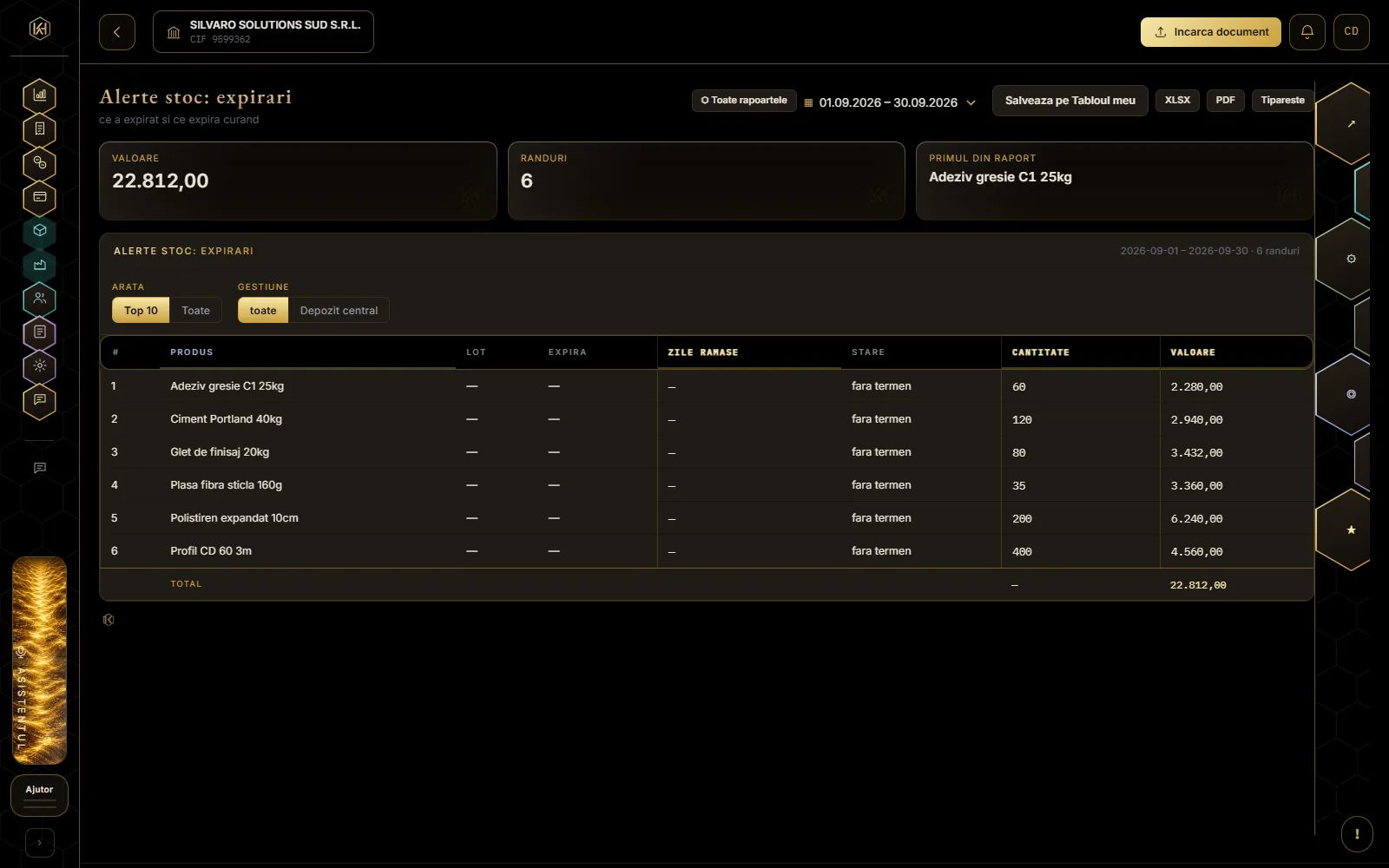Expand the sidebar with the bottom chevron
This screenshot has width=1389, height=868.
click(x=40, y=843)
